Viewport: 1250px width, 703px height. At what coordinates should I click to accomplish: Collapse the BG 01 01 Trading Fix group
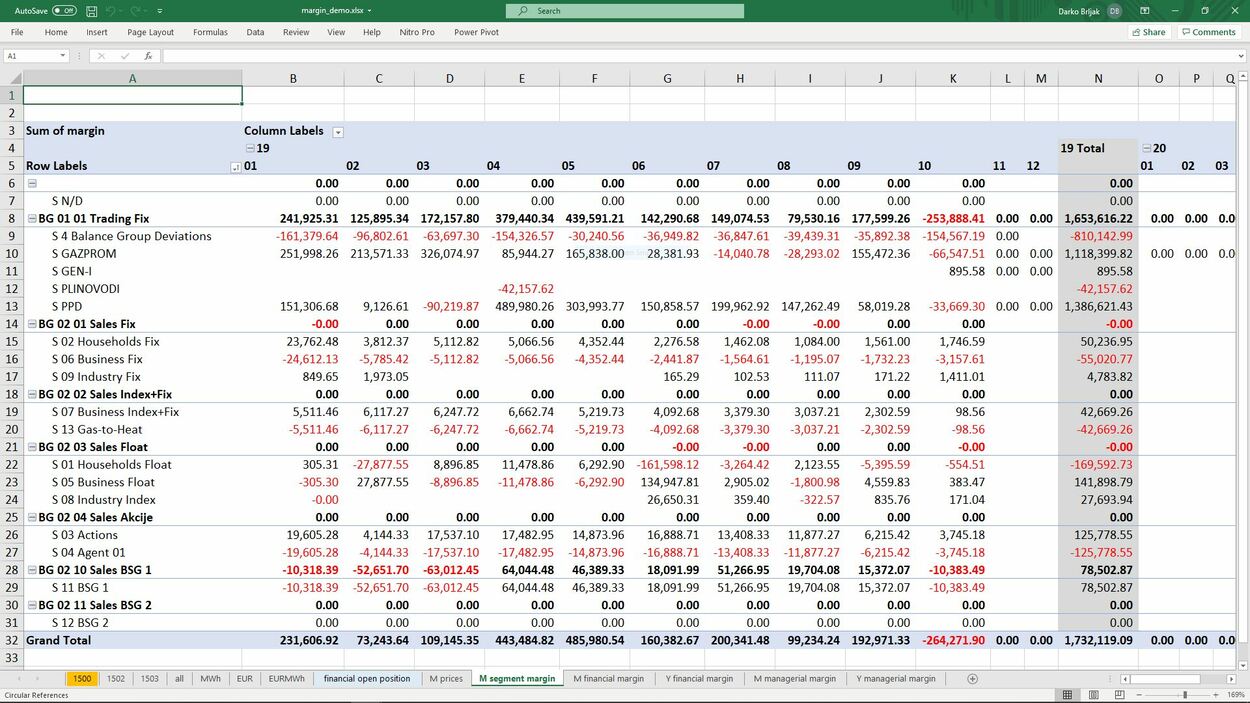31,218
